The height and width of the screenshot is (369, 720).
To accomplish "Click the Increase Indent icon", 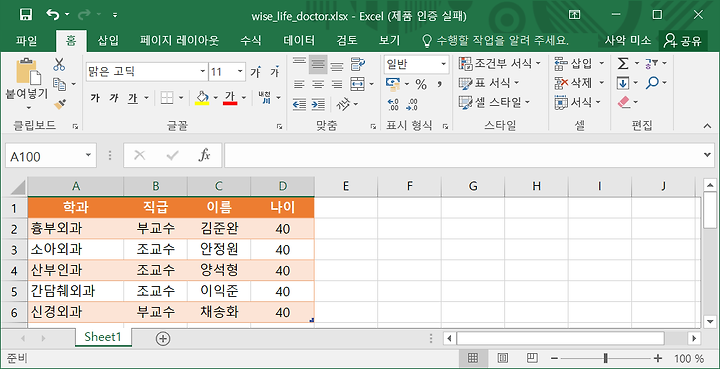I will click(318, 104).
